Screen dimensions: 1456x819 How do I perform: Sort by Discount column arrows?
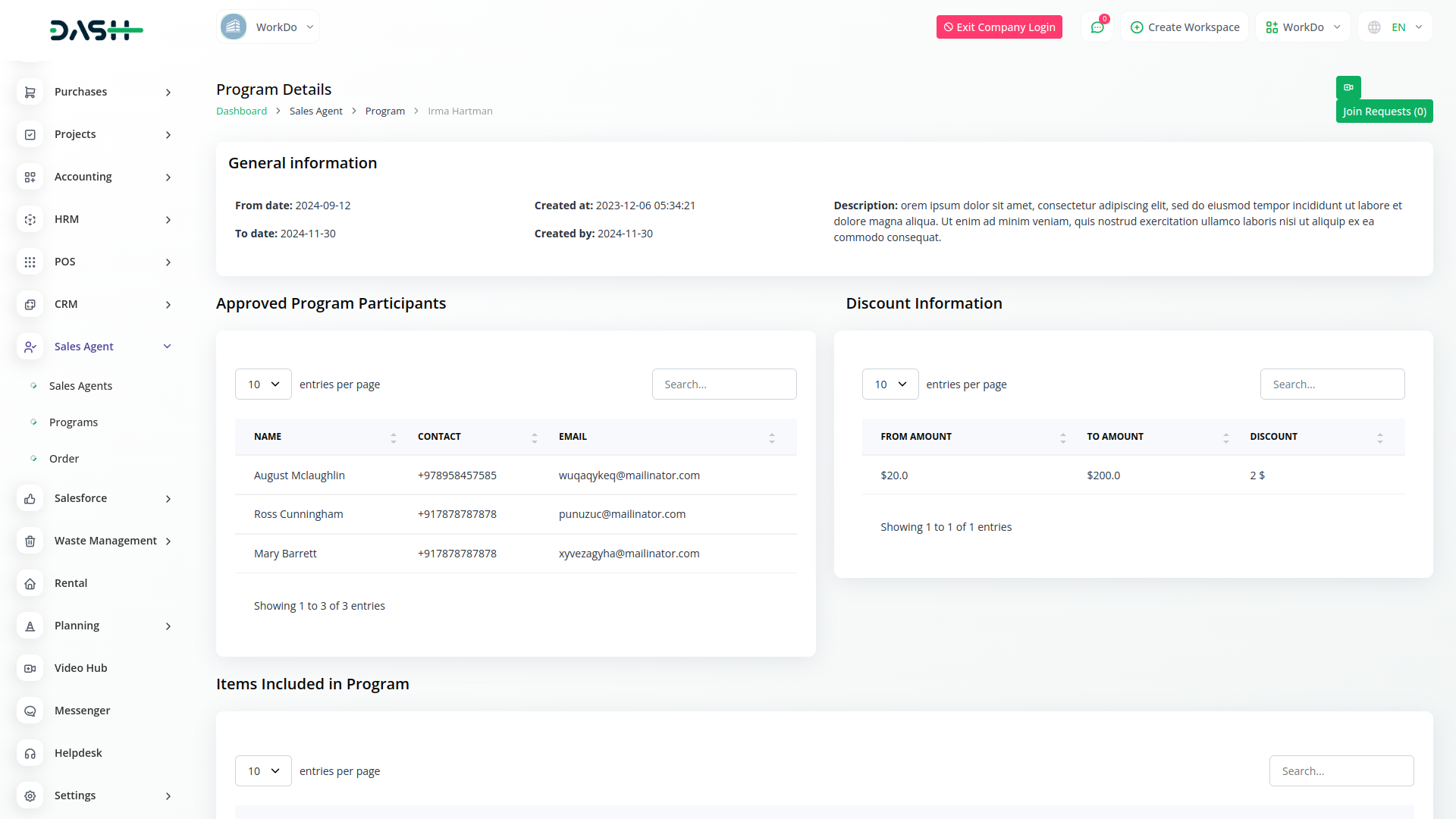click(1379, 438)
